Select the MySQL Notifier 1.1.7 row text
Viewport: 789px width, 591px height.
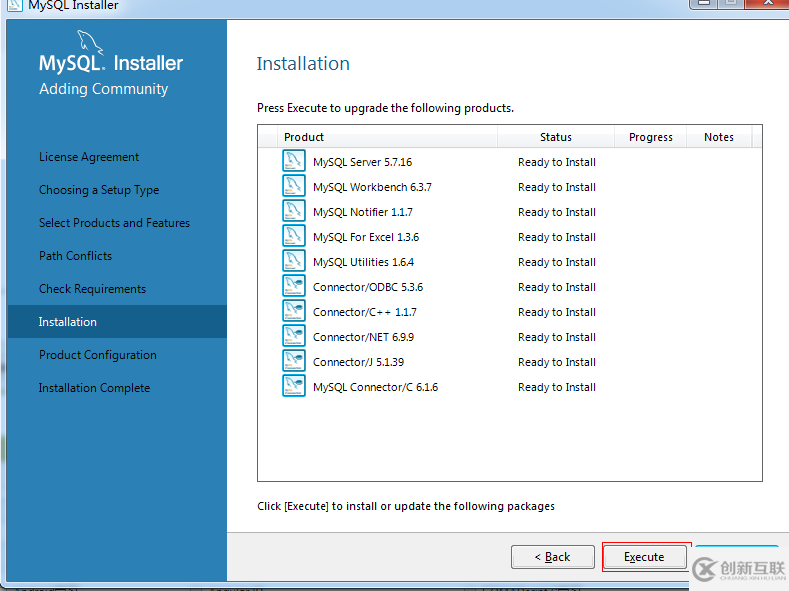[363, 212]
